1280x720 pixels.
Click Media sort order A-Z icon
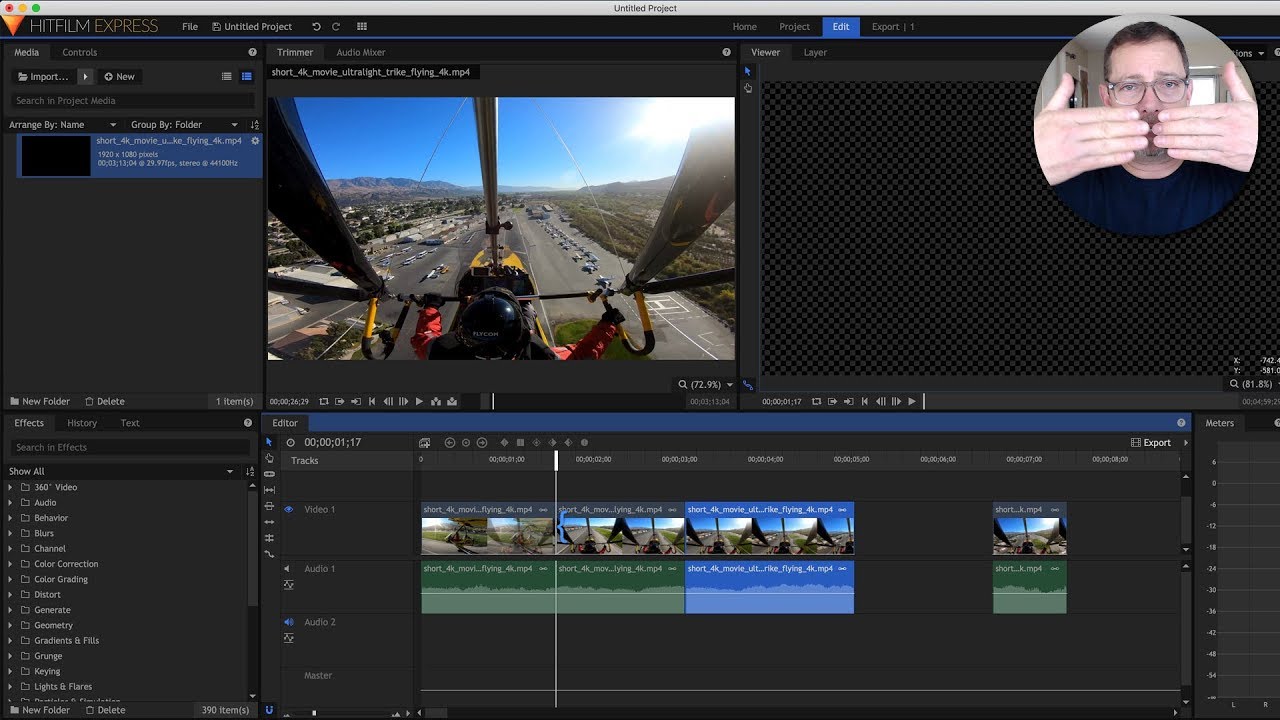pyautogui.click(x=254, y=125)
